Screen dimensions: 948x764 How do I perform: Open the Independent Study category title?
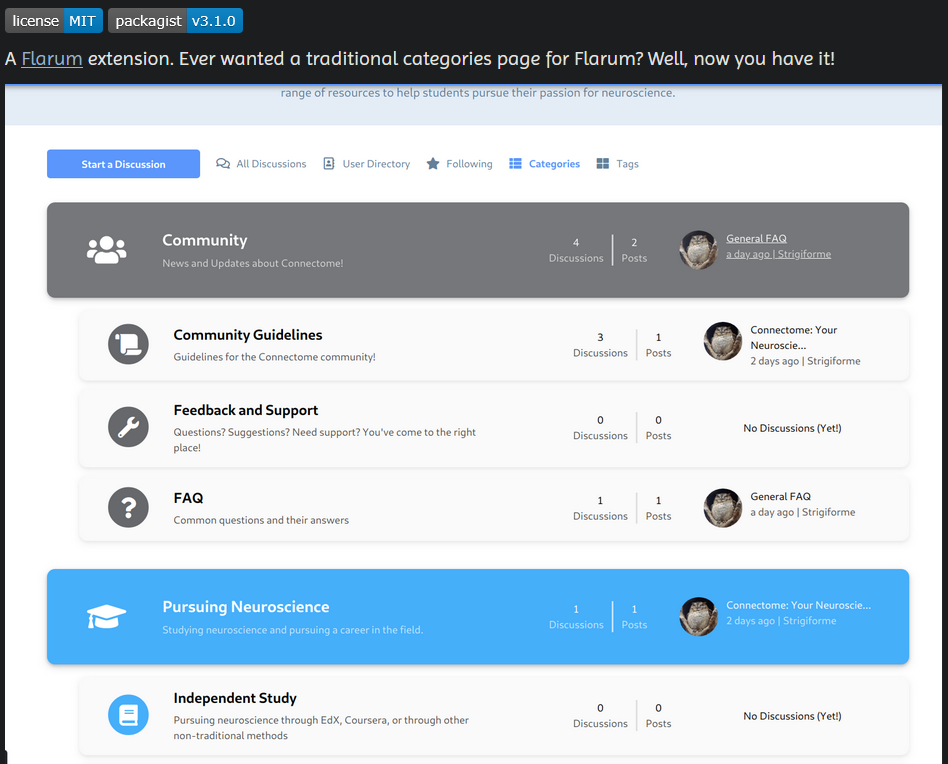click(x=235, y=698)
